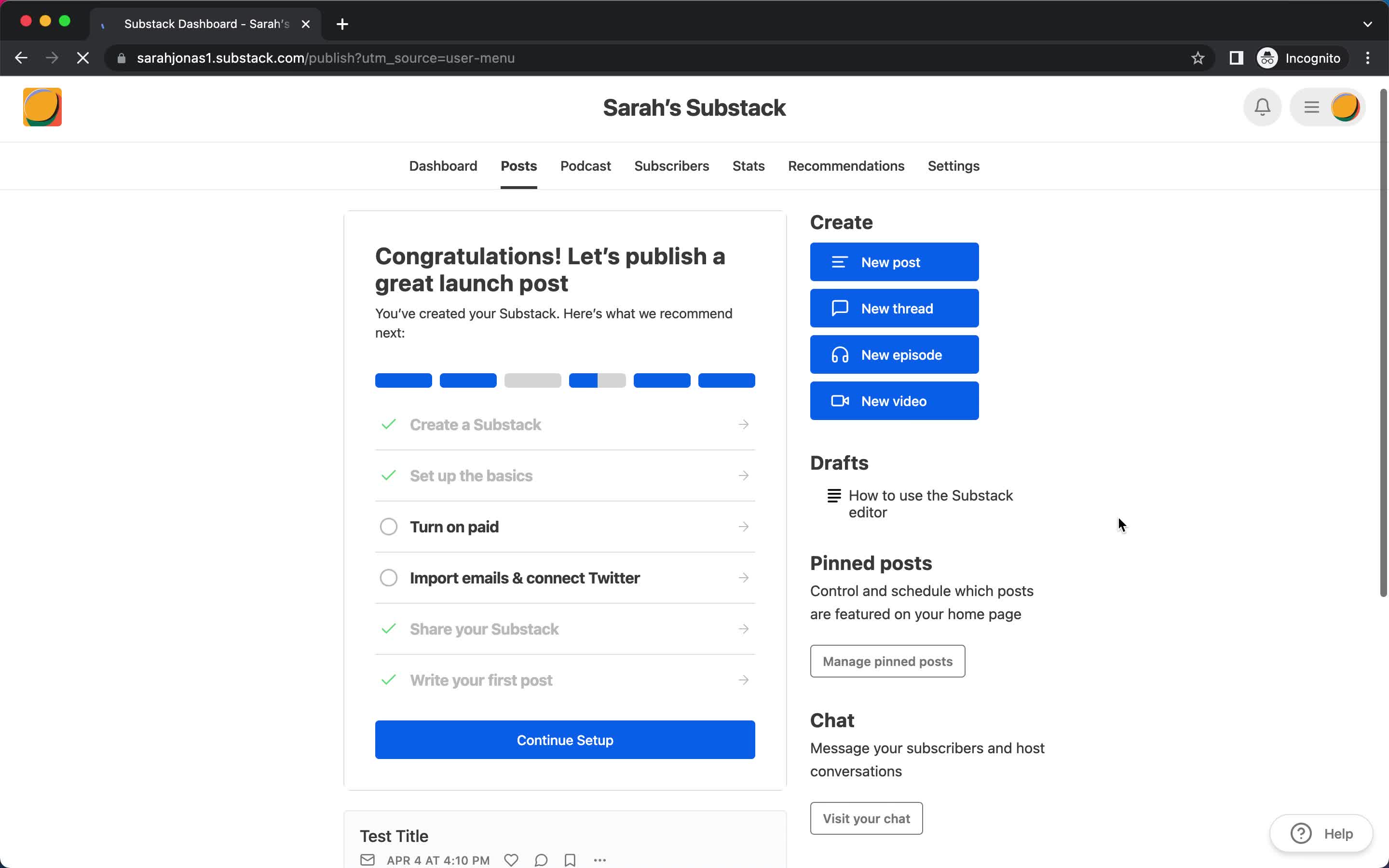This screenshot has height=868, width=1389.
Task: Go back with the browser back arrow
Action: coord(21,58)
